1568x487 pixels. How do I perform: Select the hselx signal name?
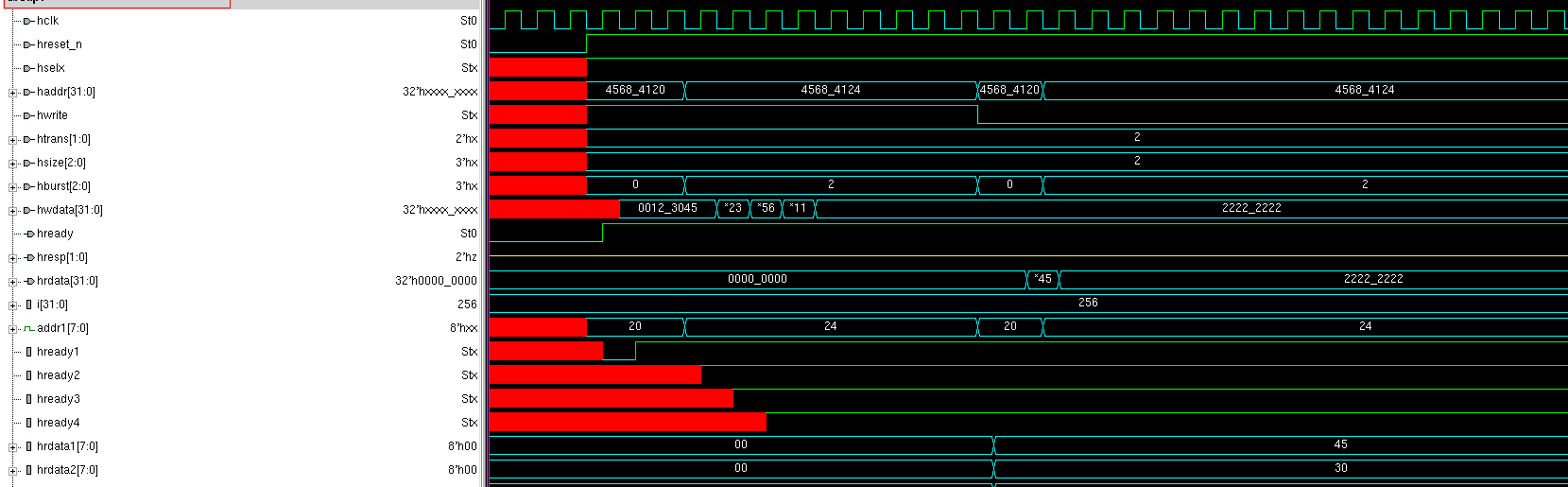coord(51,68)
